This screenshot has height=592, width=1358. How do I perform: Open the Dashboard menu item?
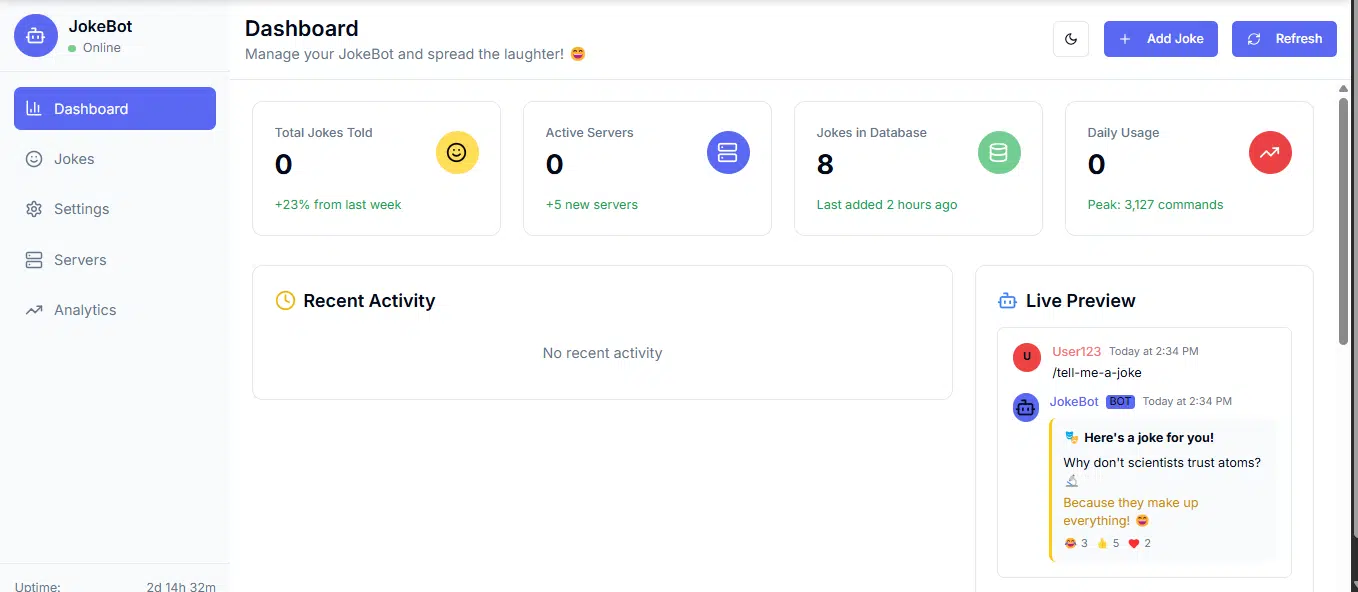[x=115, y=109]
